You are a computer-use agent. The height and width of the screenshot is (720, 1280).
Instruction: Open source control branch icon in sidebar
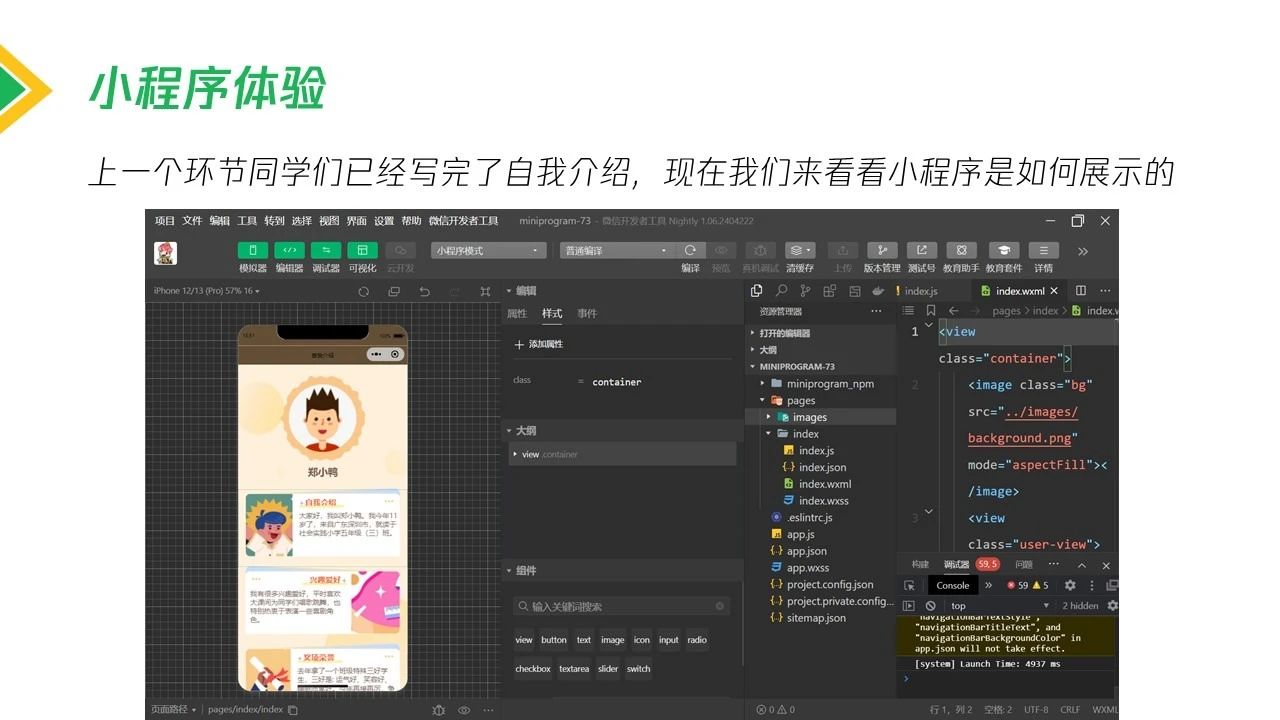[805, 291]
